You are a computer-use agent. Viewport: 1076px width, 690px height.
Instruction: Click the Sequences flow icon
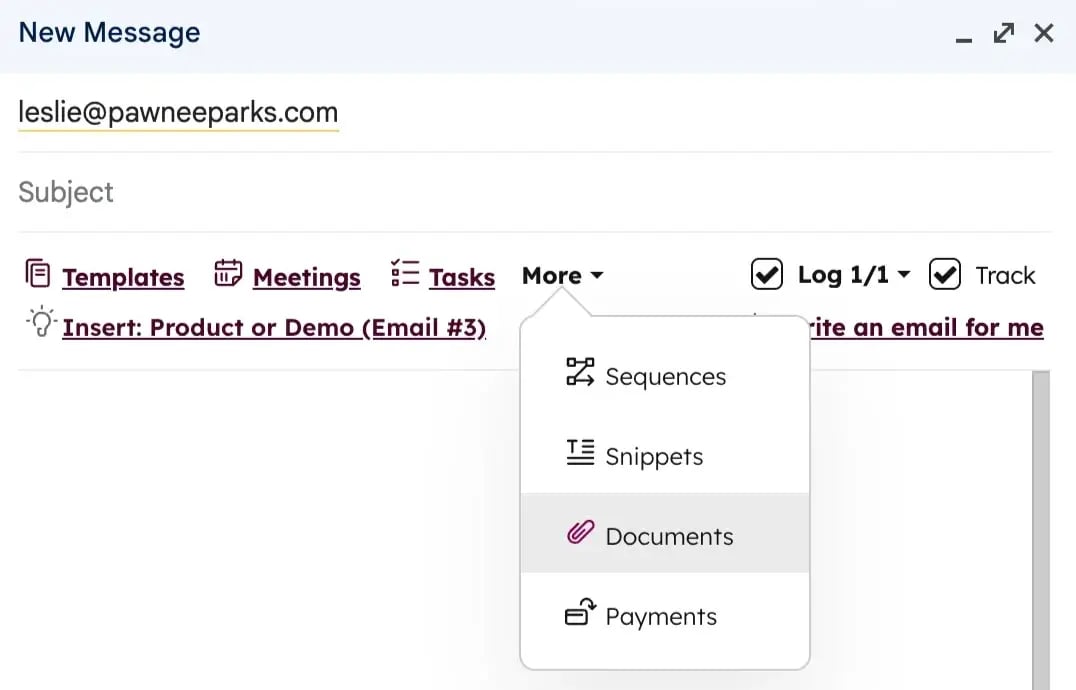[580, 373]
